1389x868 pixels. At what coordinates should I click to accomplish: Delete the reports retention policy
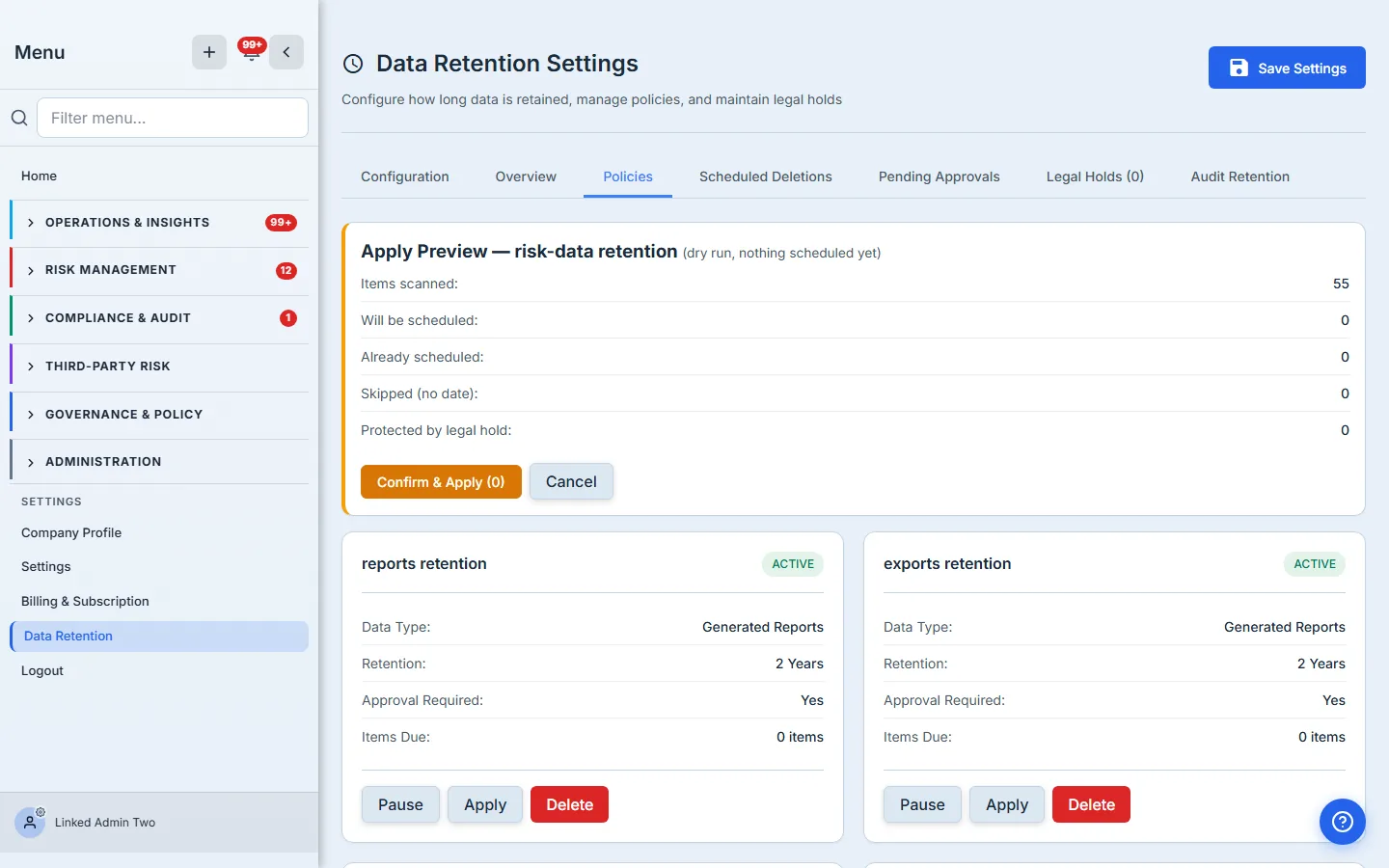[569, 804]
